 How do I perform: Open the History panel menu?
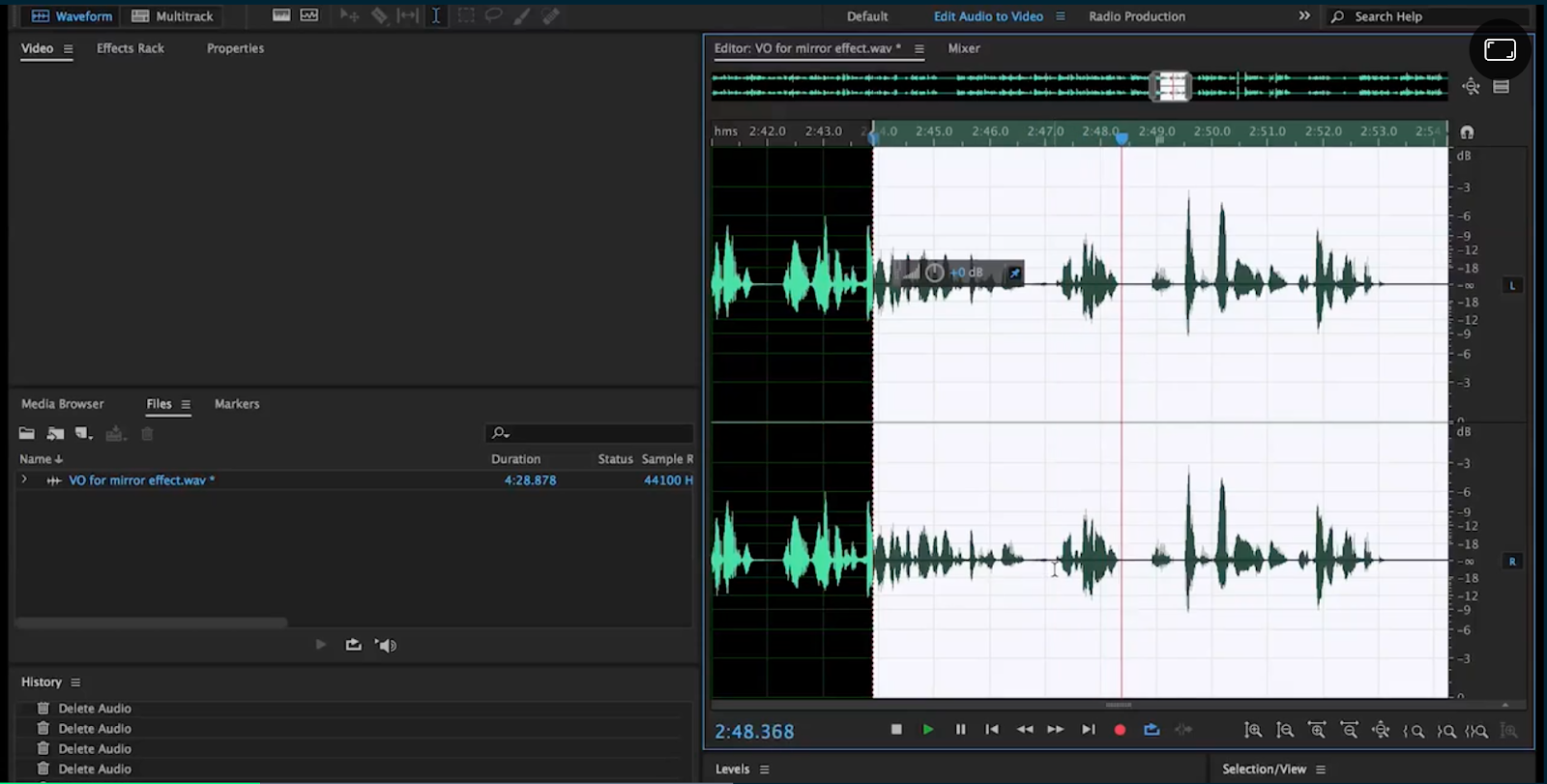[75, 682]
